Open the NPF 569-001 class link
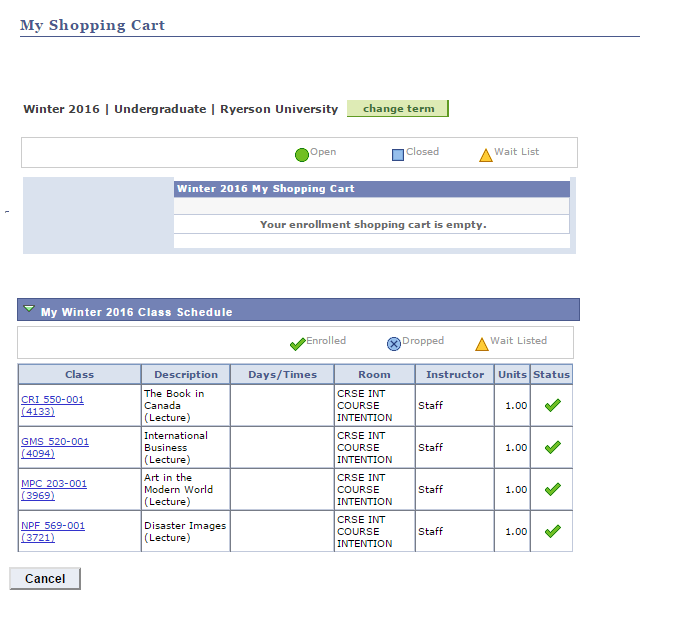 (52, 526)
